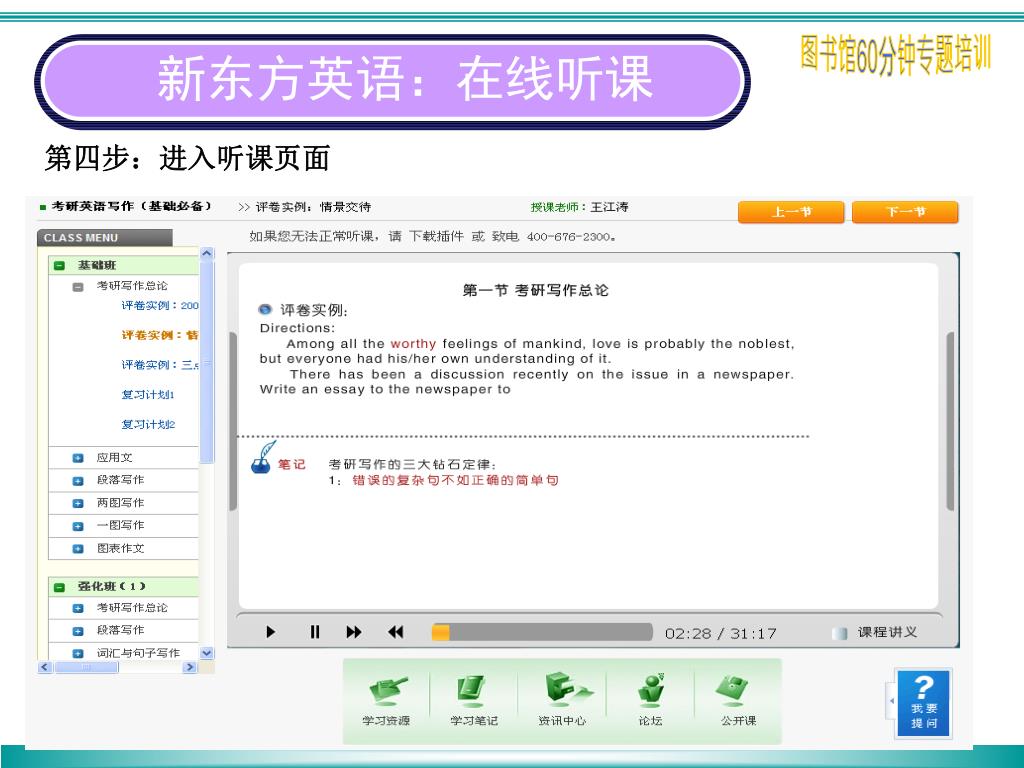Expand the 图表作文 tree node
The width and height of the screenshot is (1024, 768).
pyautogui.click(x=78, y=549)
